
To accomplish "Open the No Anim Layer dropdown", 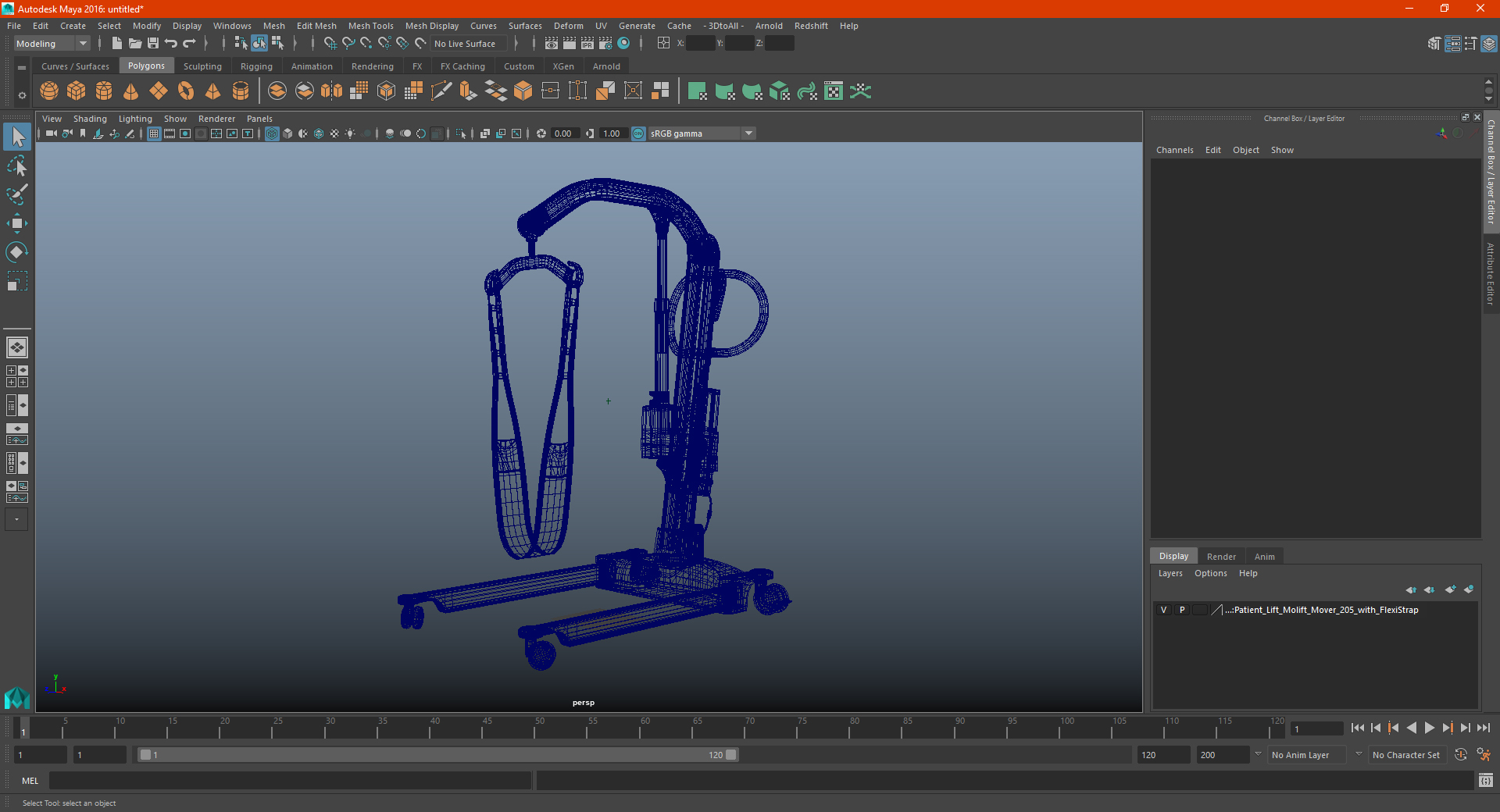I will point(1307,755).
